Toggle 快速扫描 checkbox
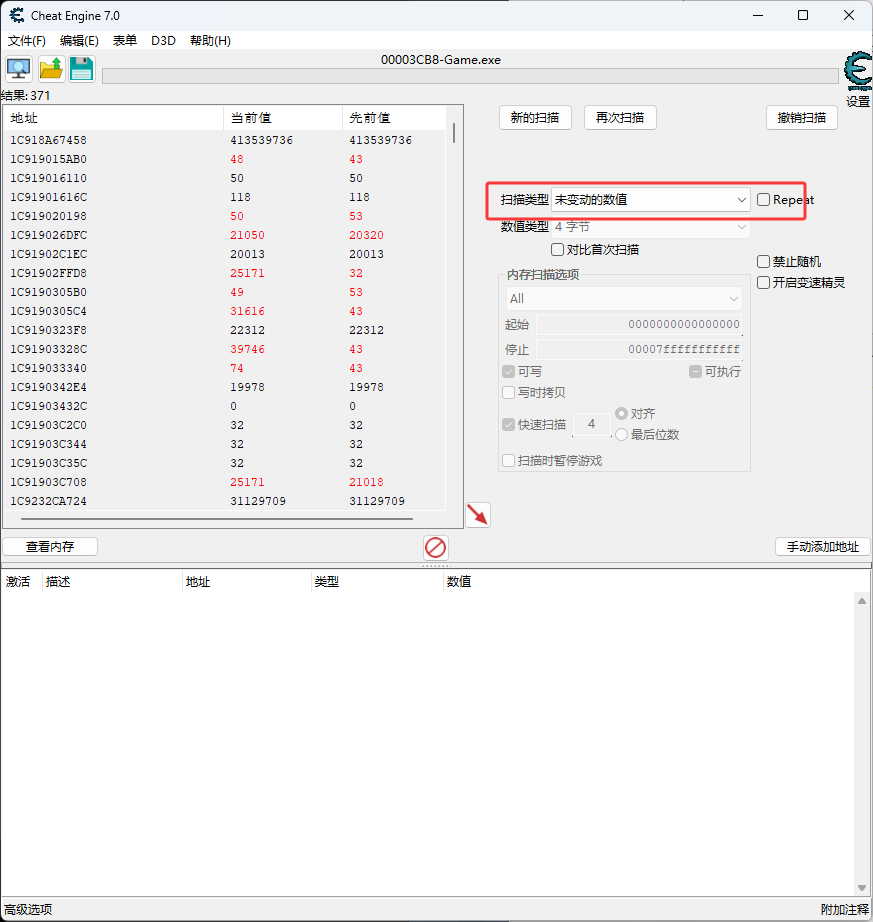 point(509,425)
